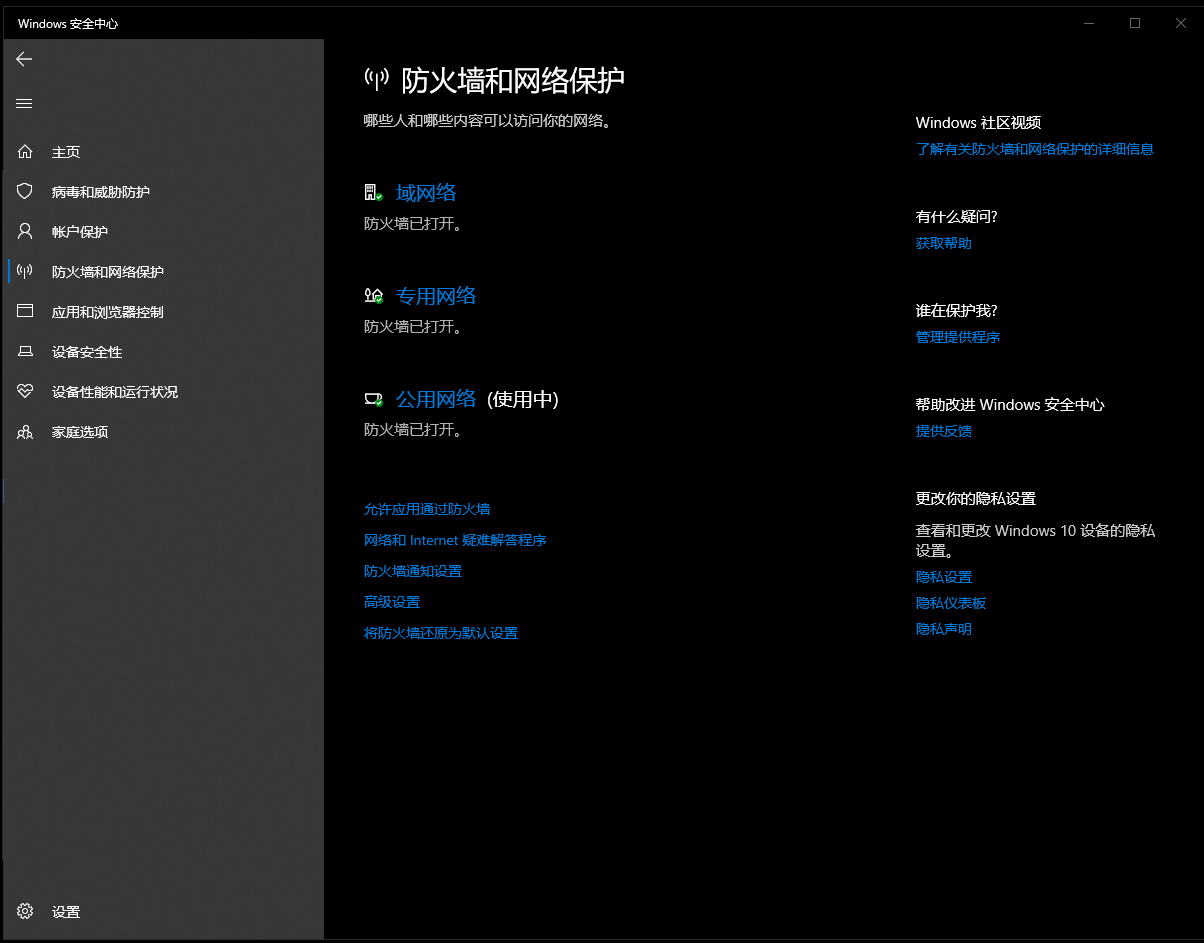Screen dimensions: 1204x943
Task: Click the heart icon for 设备性能和运行状况
Action: click(25, 392)
